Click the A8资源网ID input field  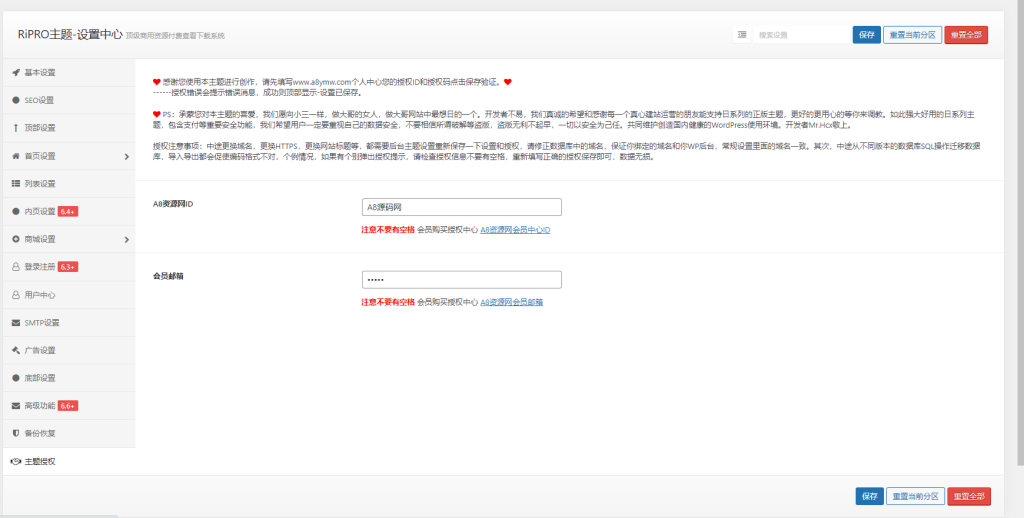click(x=462, y=207)
